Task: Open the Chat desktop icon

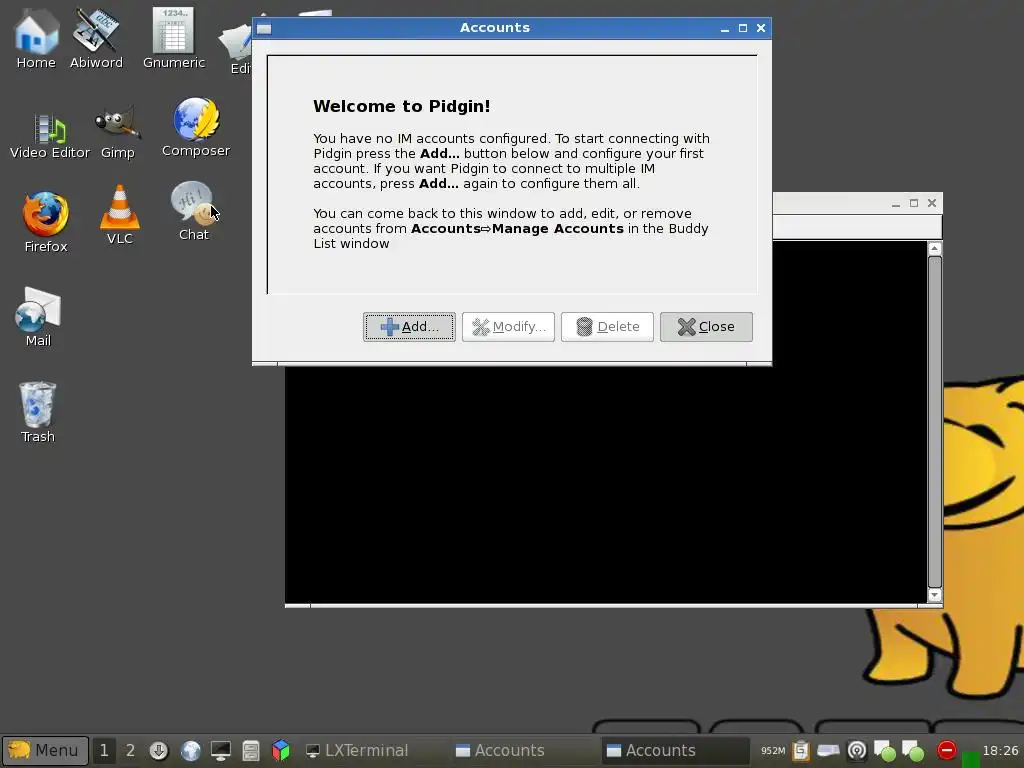Action: [193, 211]
